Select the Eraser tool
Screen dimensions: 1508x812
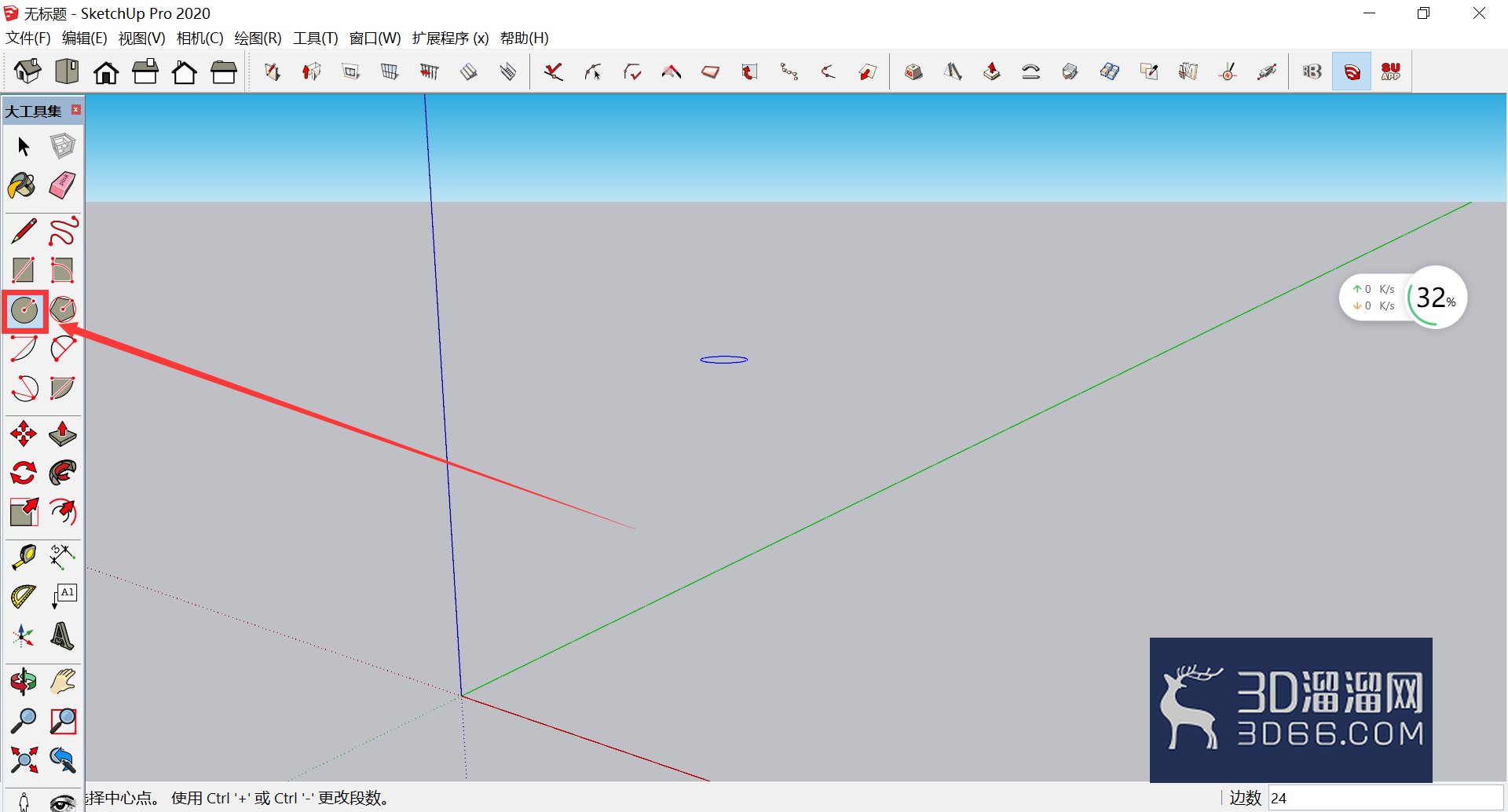[62, 186]
